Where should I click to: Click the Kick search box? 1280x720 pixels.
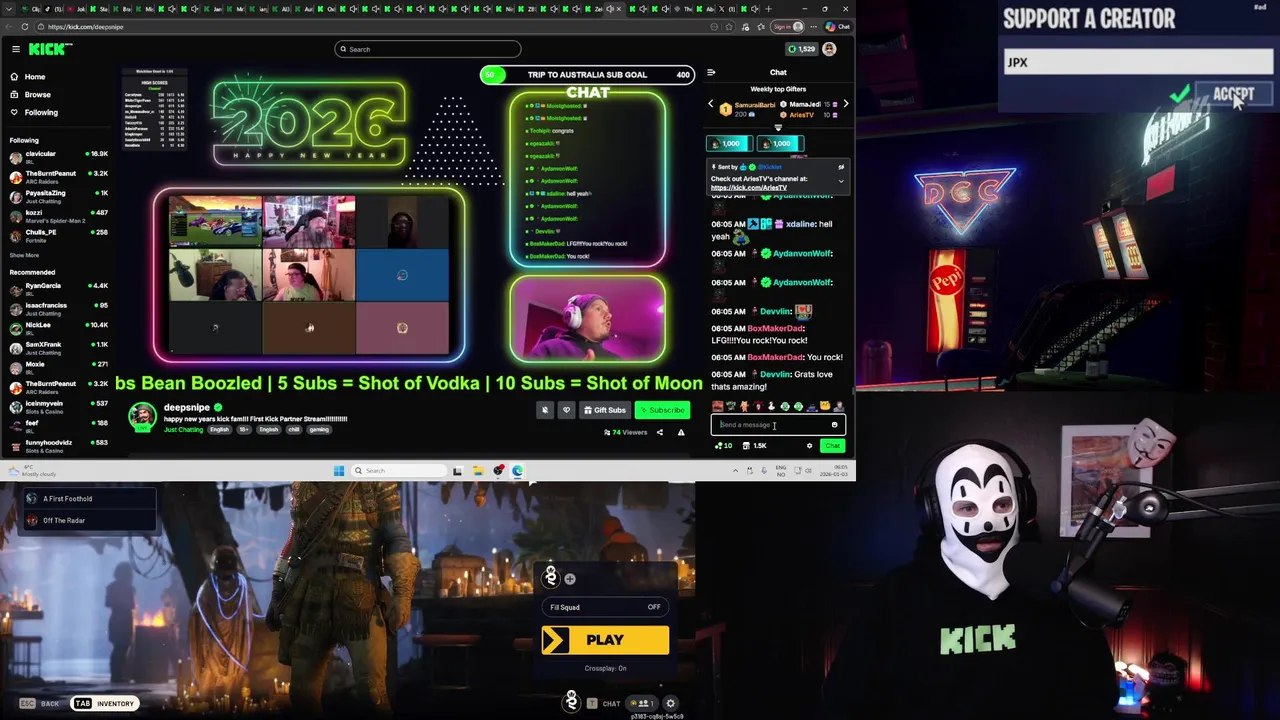(428, 49)
